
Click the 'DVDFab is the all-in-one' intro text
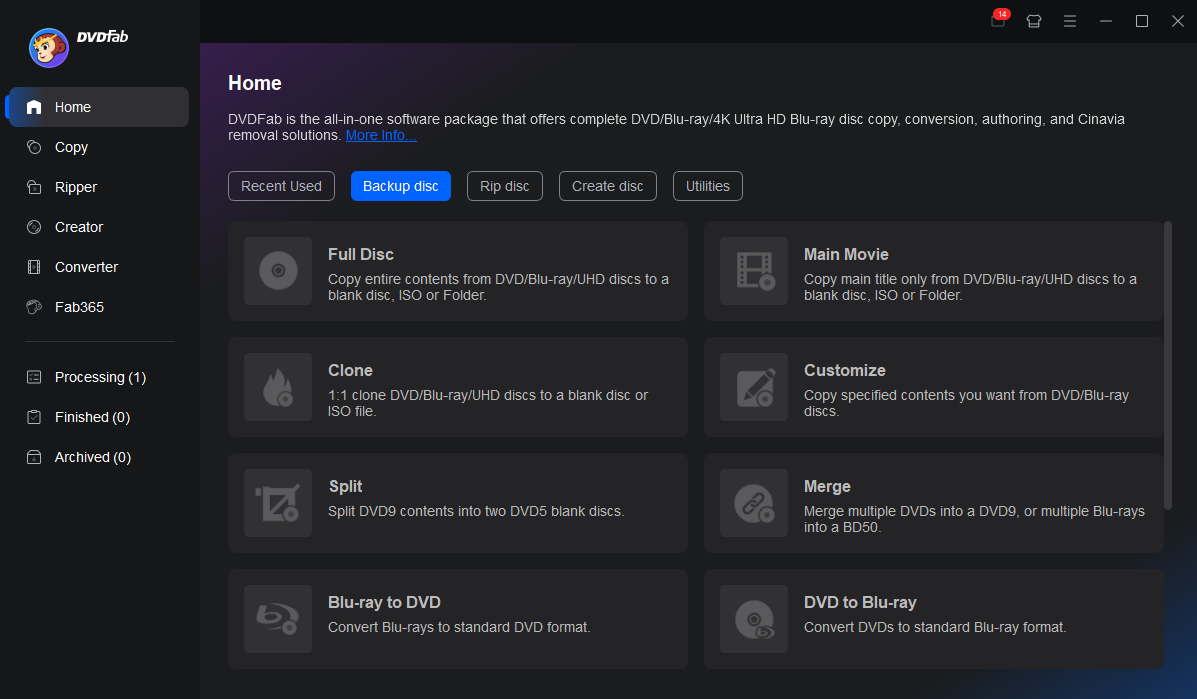[676, 127]
